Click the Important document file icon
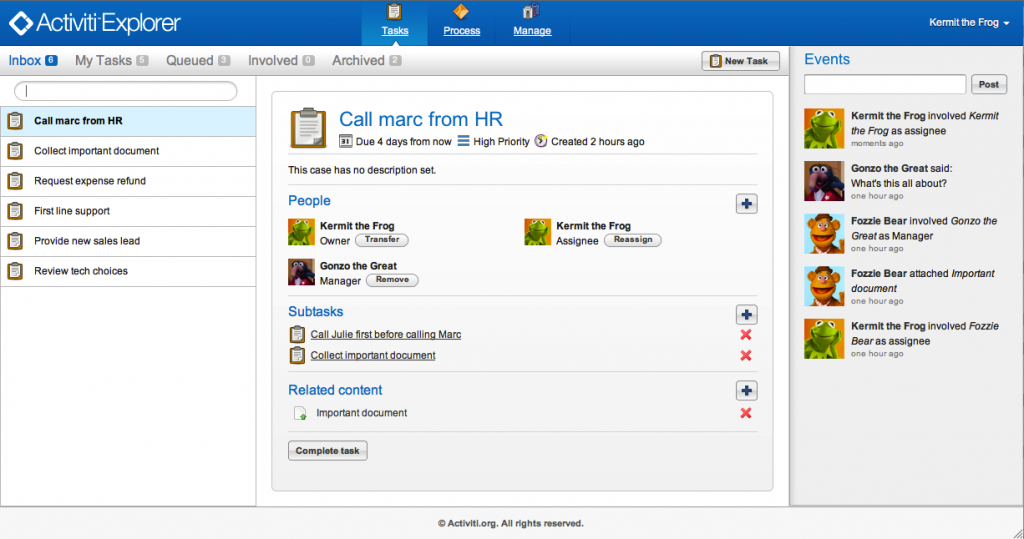Image resolution: width=1024 pixels, height=539 pixels. coord(300,413)
